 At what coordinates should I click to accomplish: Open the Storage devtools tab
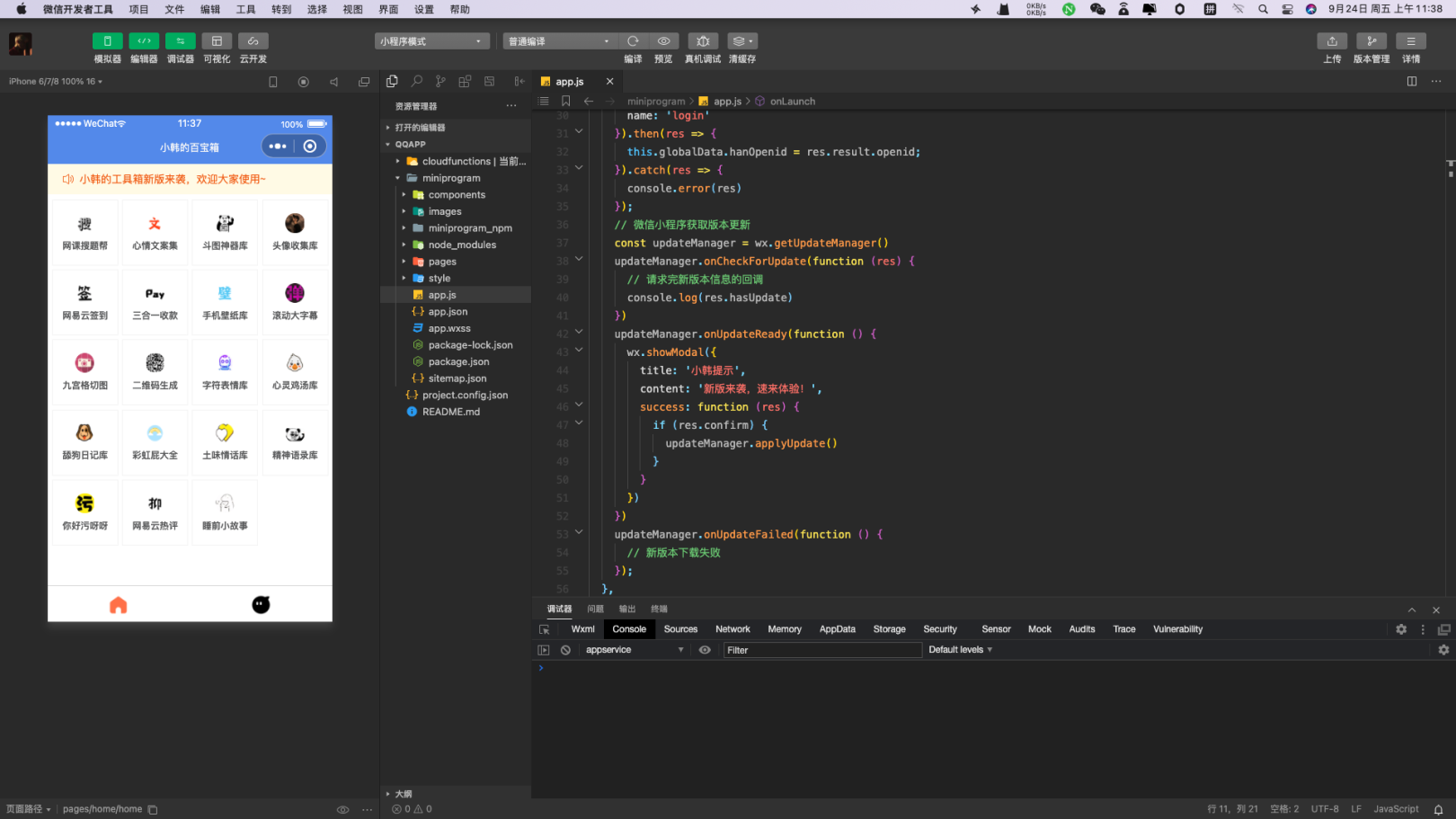(x=890, y=629)
